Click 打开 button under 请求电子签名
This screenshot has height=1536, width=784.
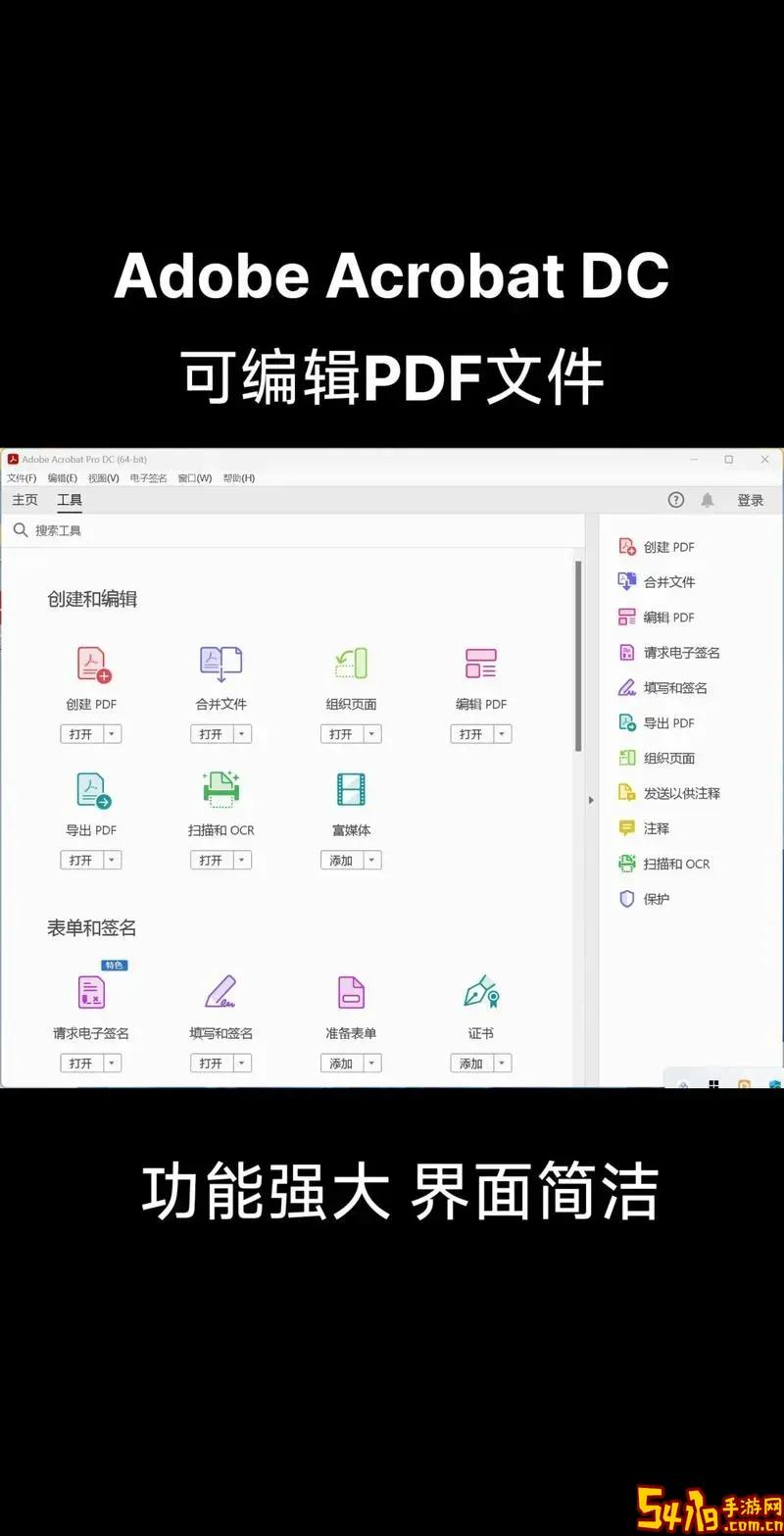[x=81, y=1064]
